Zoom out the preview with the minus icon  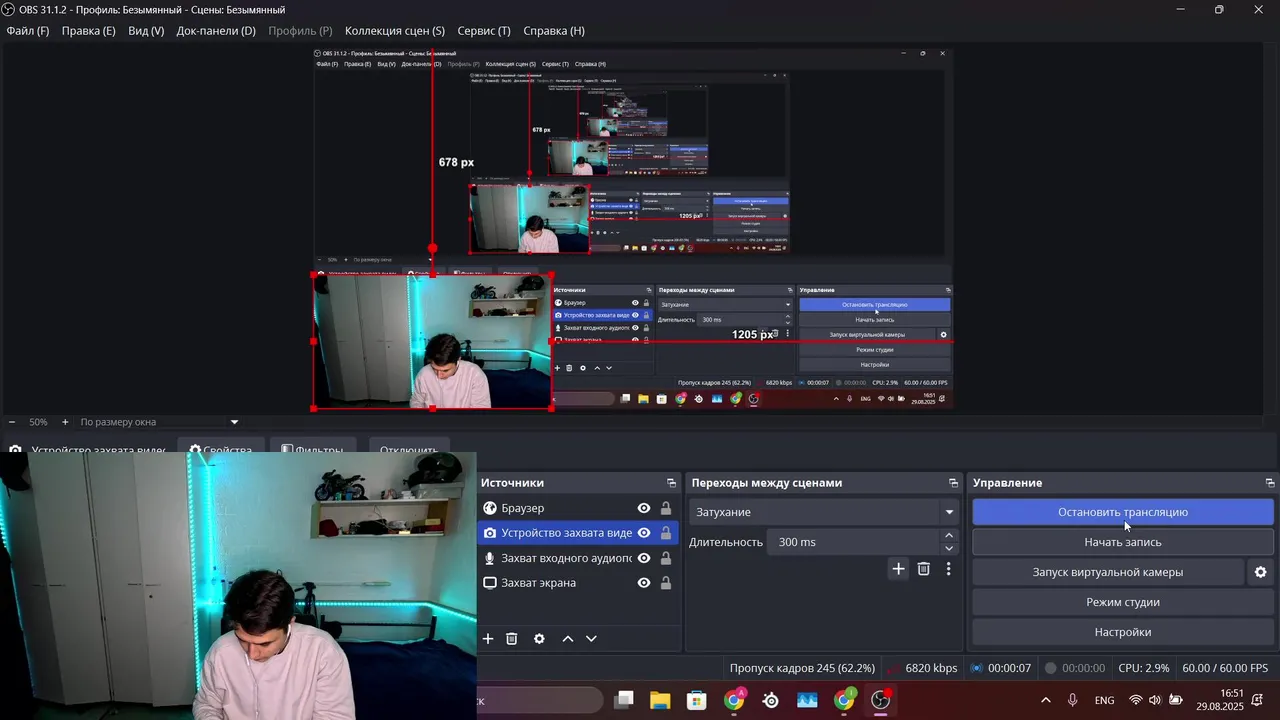(x=12, y=422)
